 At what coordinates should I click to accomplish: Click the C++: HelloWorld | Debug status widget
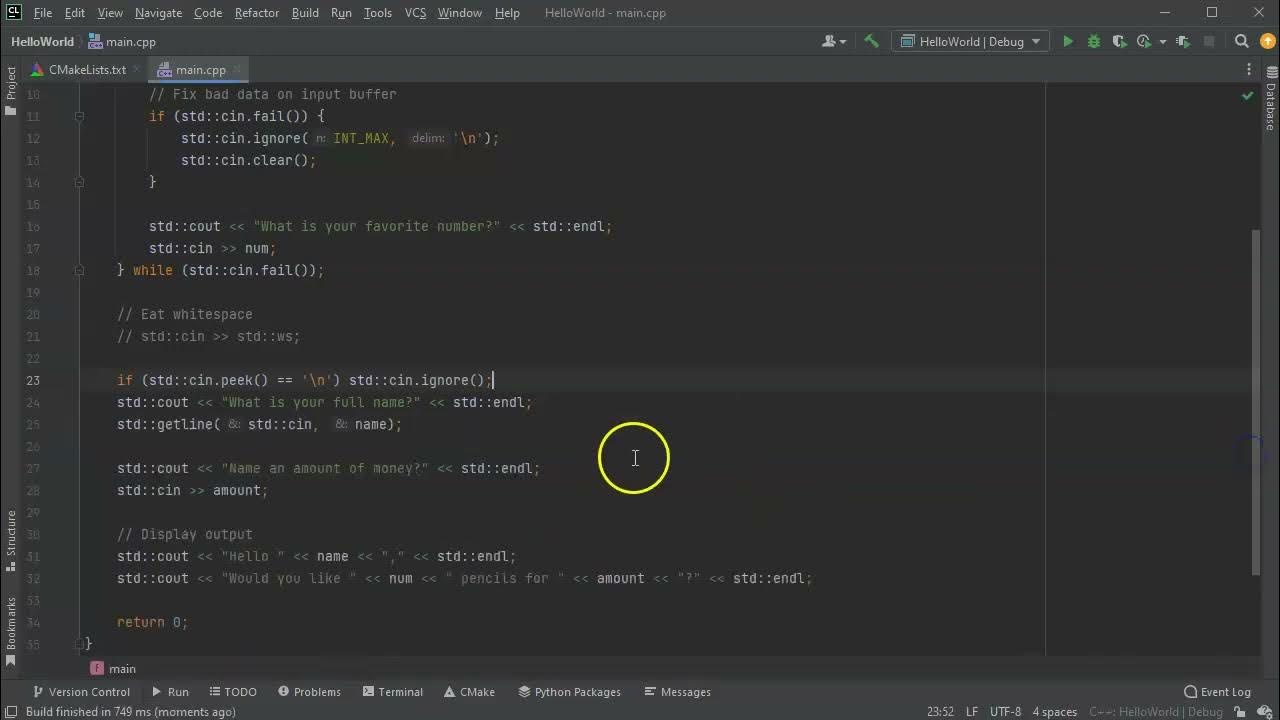[1155, 712]
